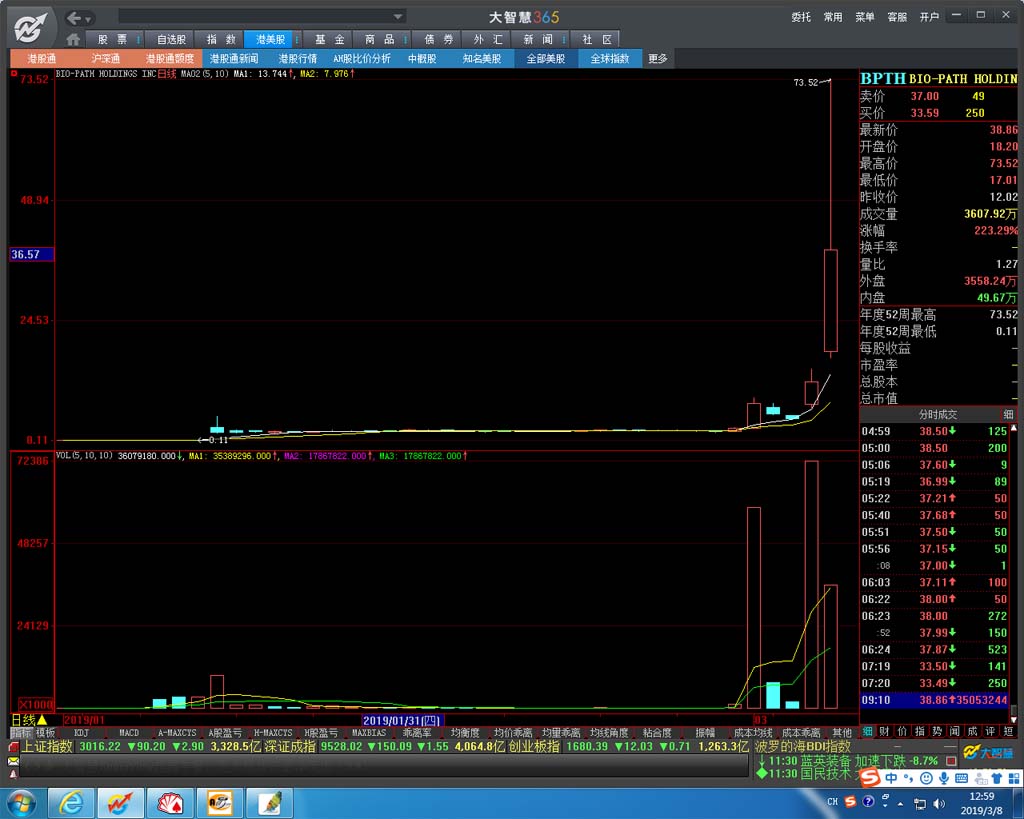Open 港股行情 sub-tab
This screenshot has width=1024, height=819.
pyautogui.click(x=297, y=59)
